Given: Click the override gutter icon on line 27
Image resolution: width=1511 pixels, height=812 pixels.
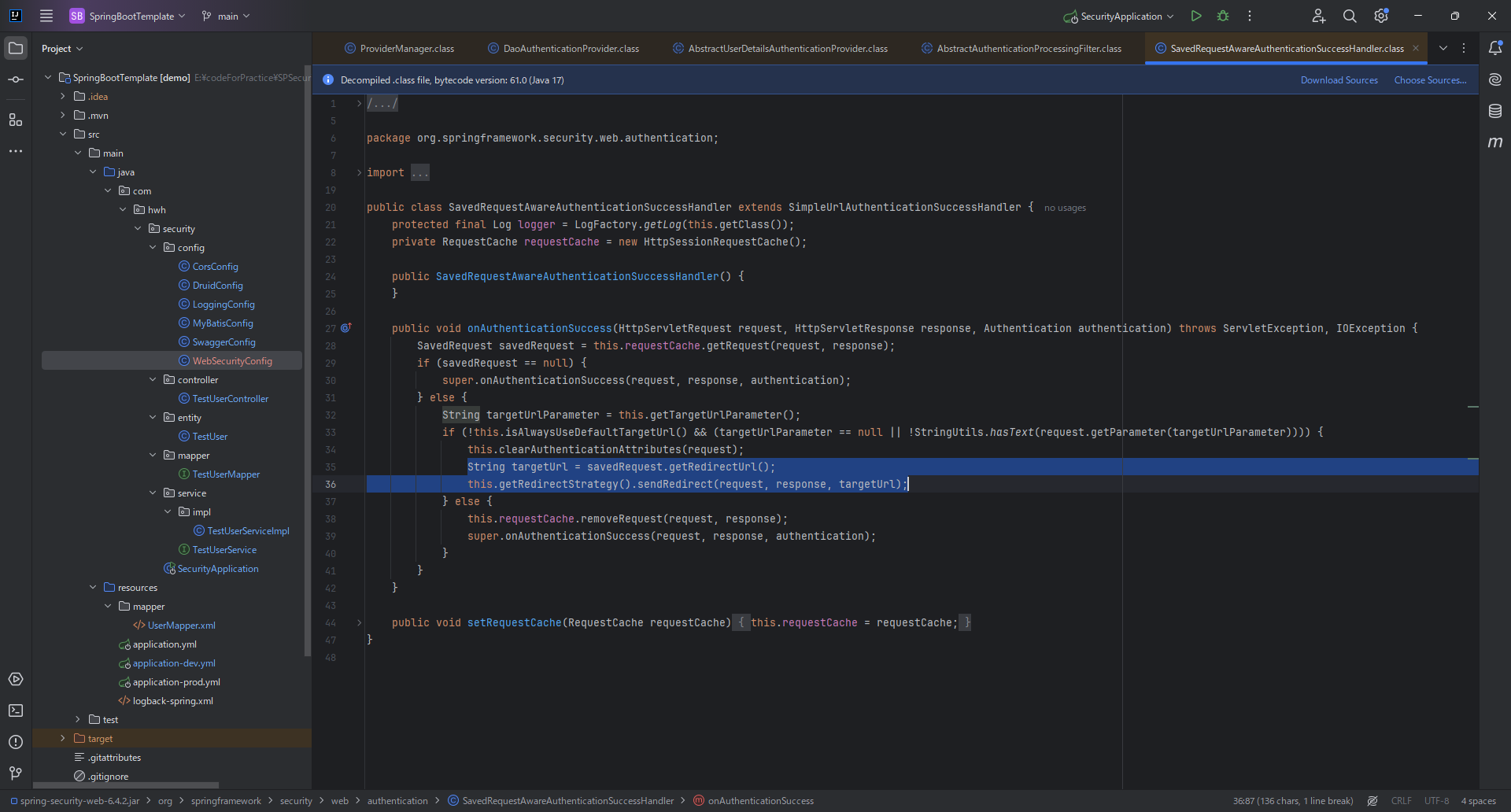Looking at the screenshot, I should pos(346,328).
